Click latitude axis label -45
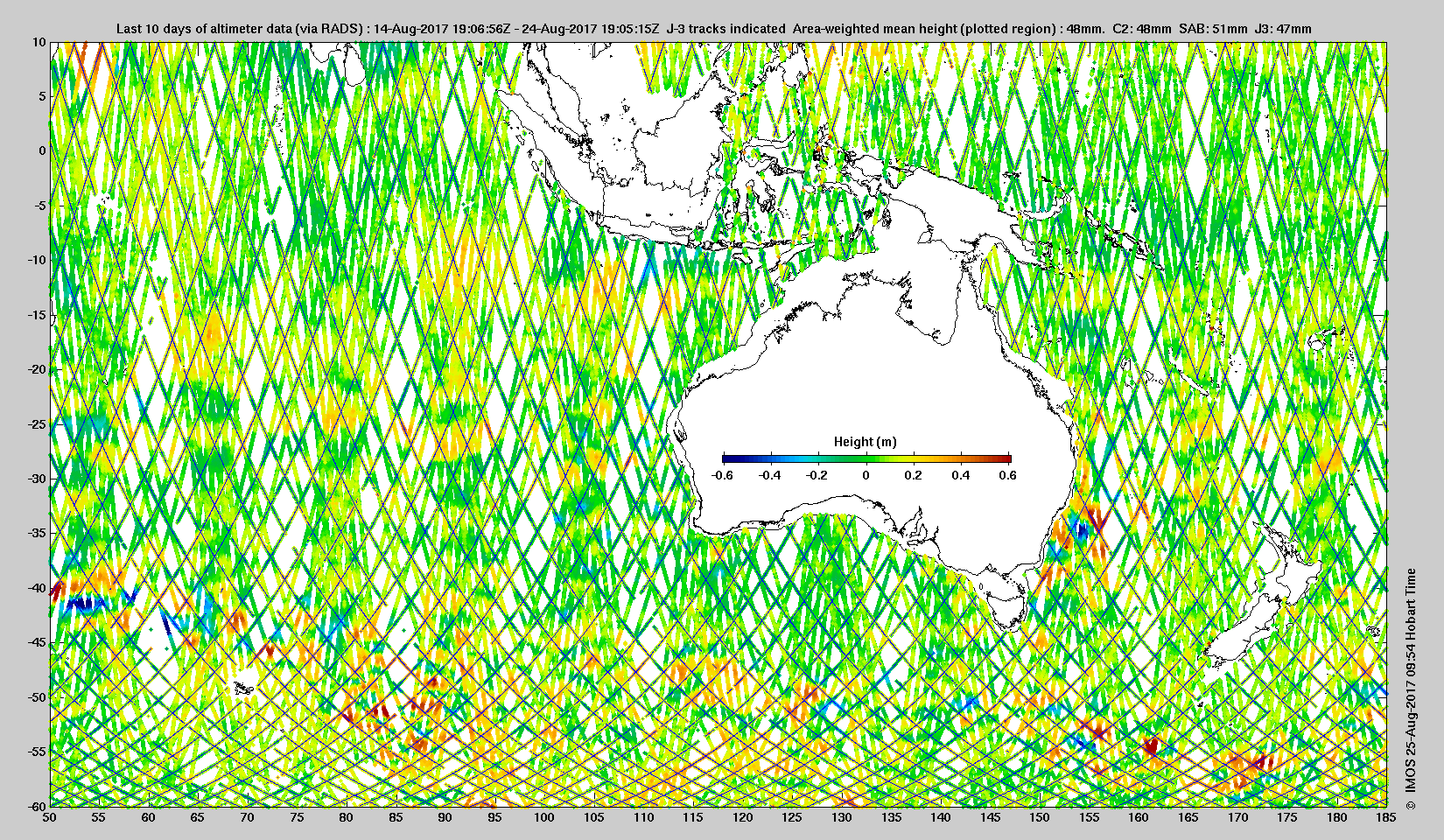Screen dimensions: 1444x840 [x=36, y=642]
